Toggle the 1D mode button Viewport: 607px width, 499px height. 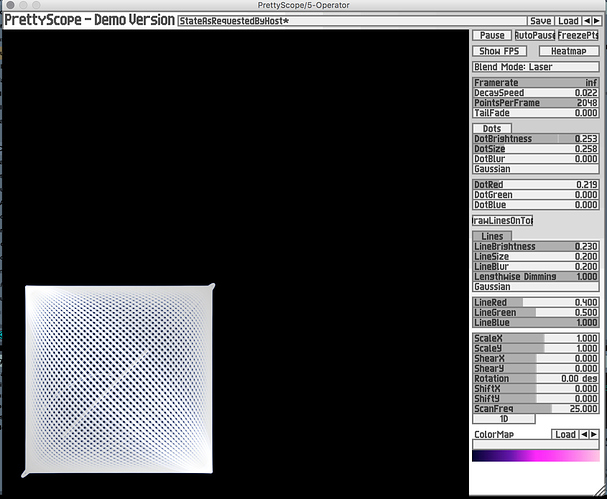click(504, 419)
